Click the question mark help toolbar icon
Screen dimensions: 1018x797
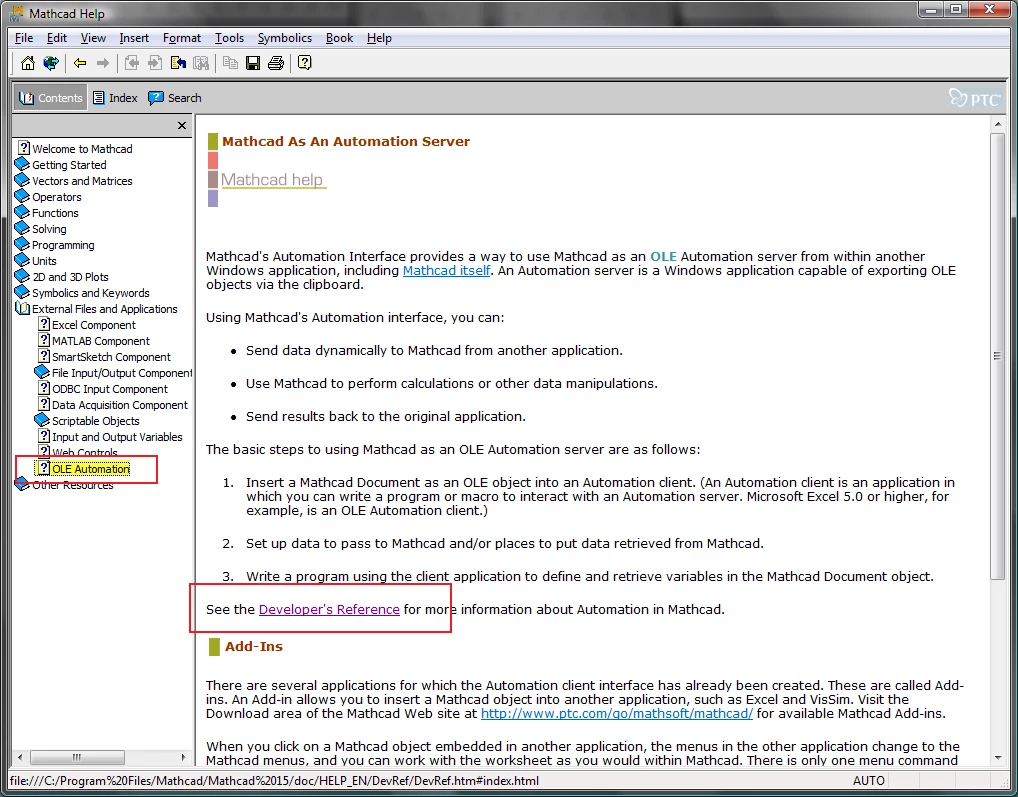tap(304, 63)
